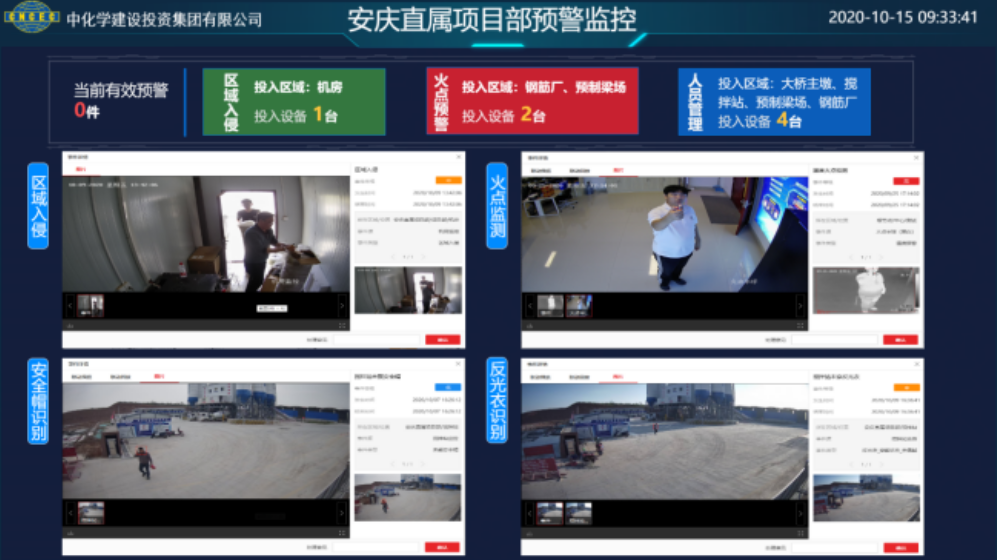
Task: Close the 区域入侵 alarm detail window
Action: coord(458,157)
